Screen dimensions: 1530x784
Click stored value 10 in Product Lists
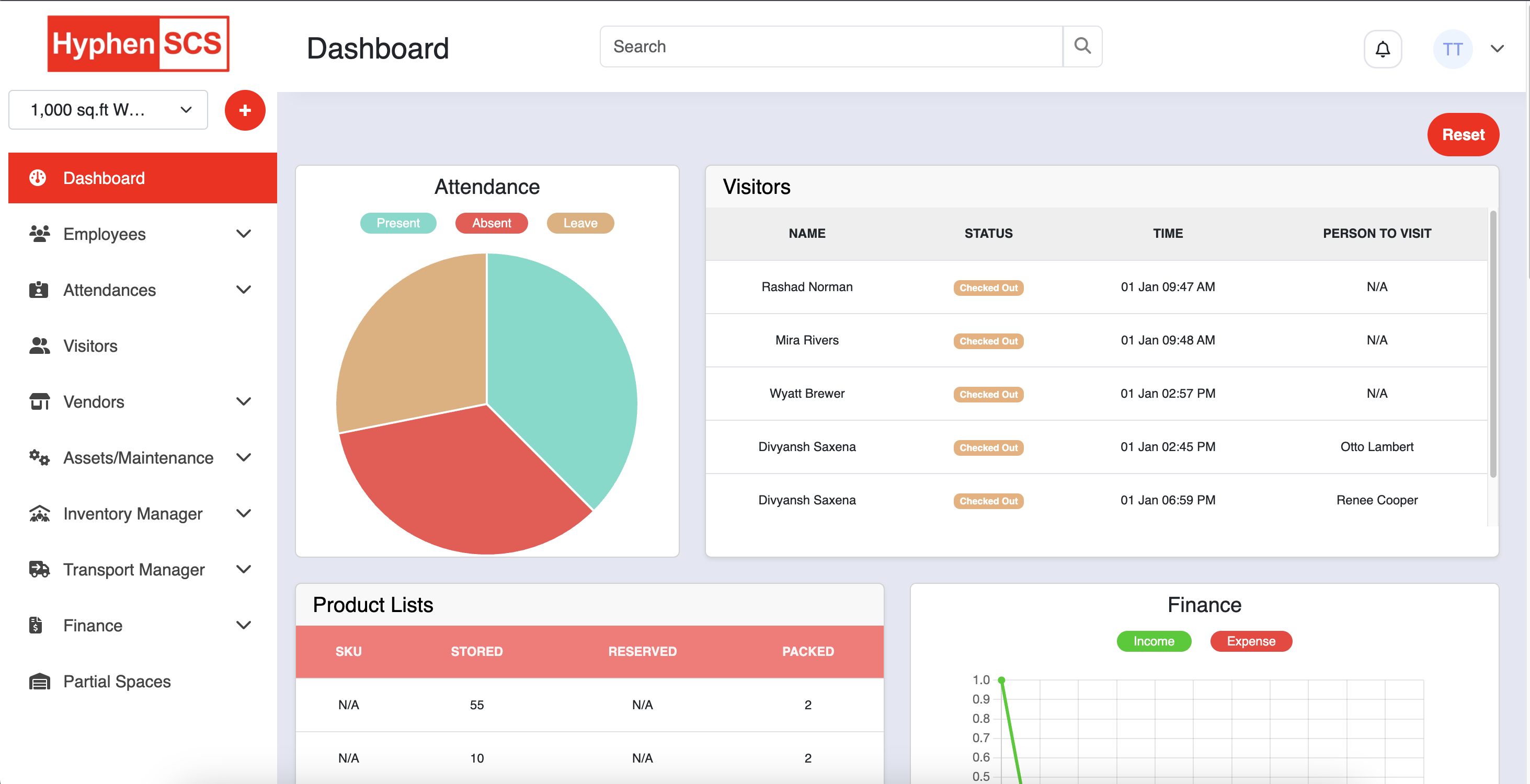[x=476, y=758]
